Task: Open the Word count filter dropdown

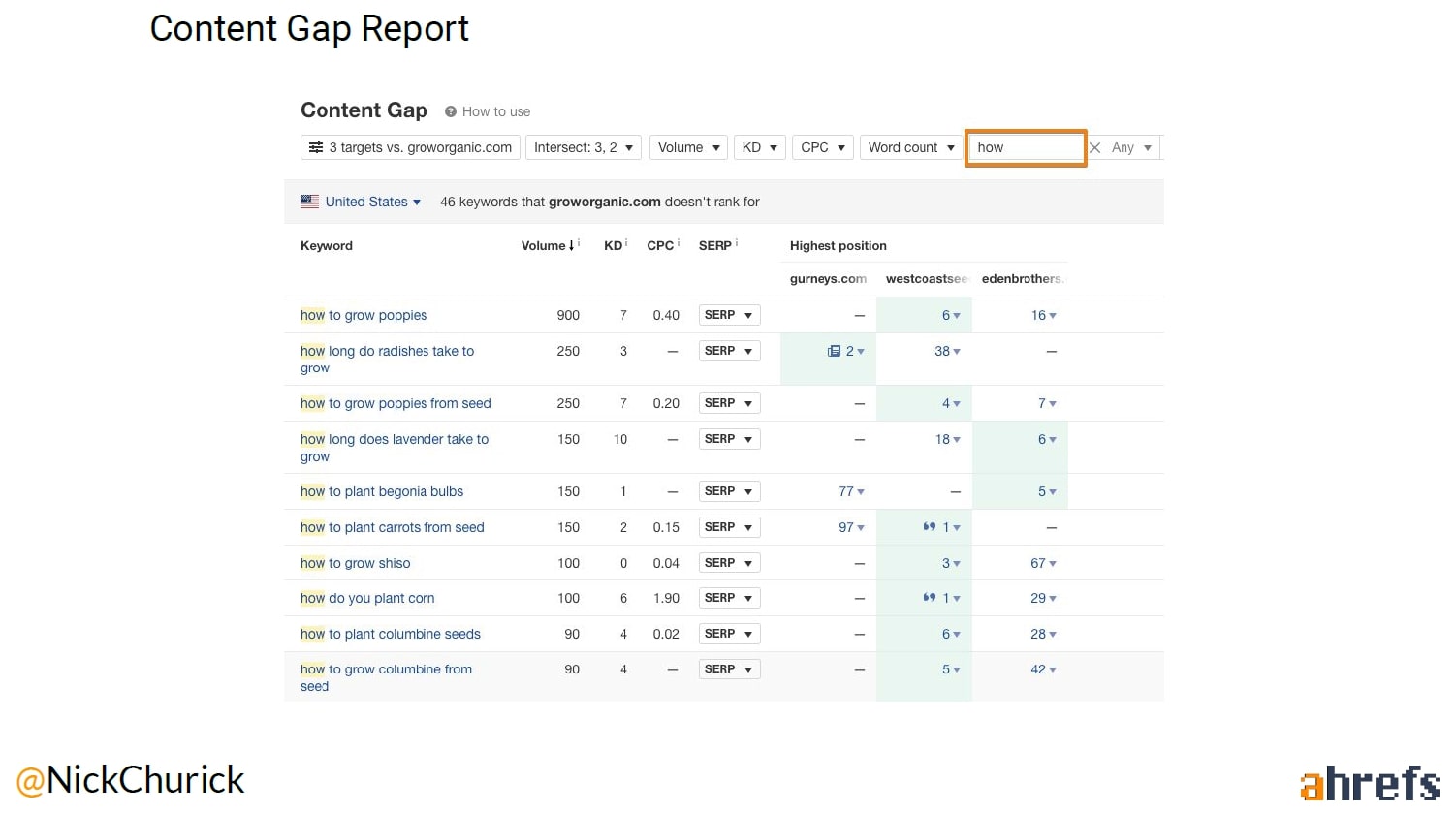Action: click(x=910, y=147)
